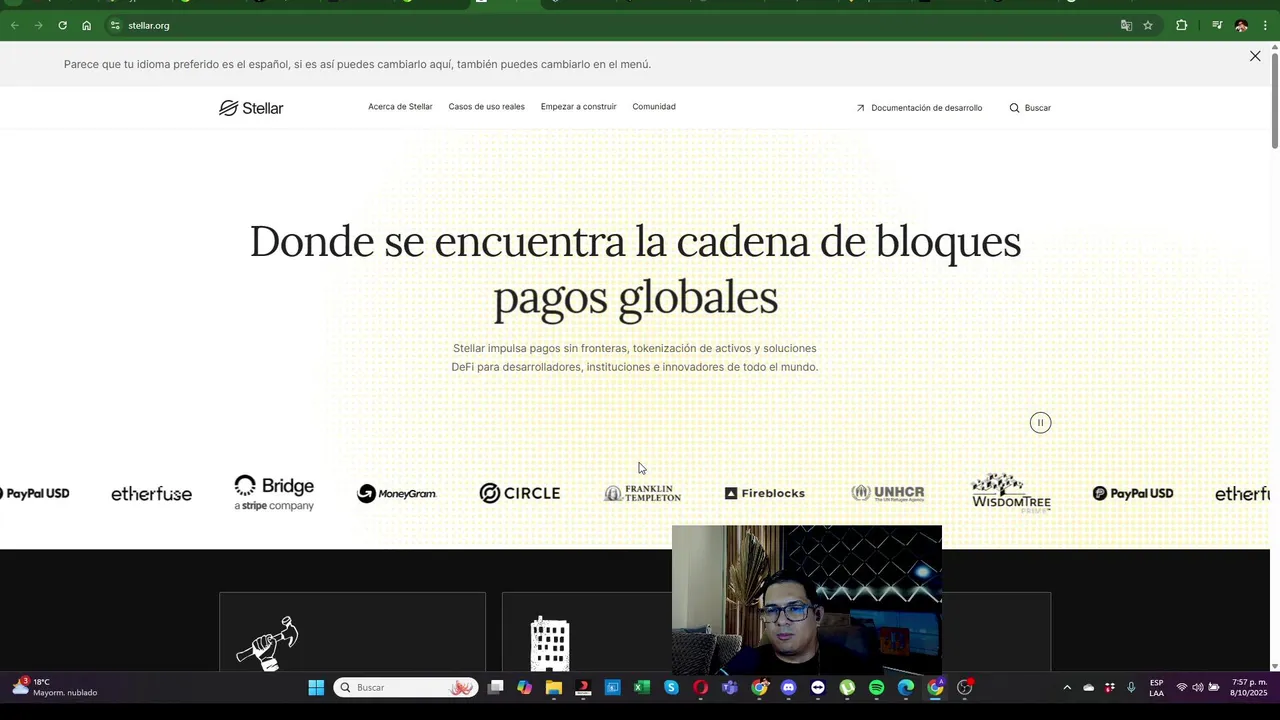This screenshot has height=720, width=1280.
Task: Open Copilot from the taskbar
Action: pyautogui.click(x=525, y=687)
